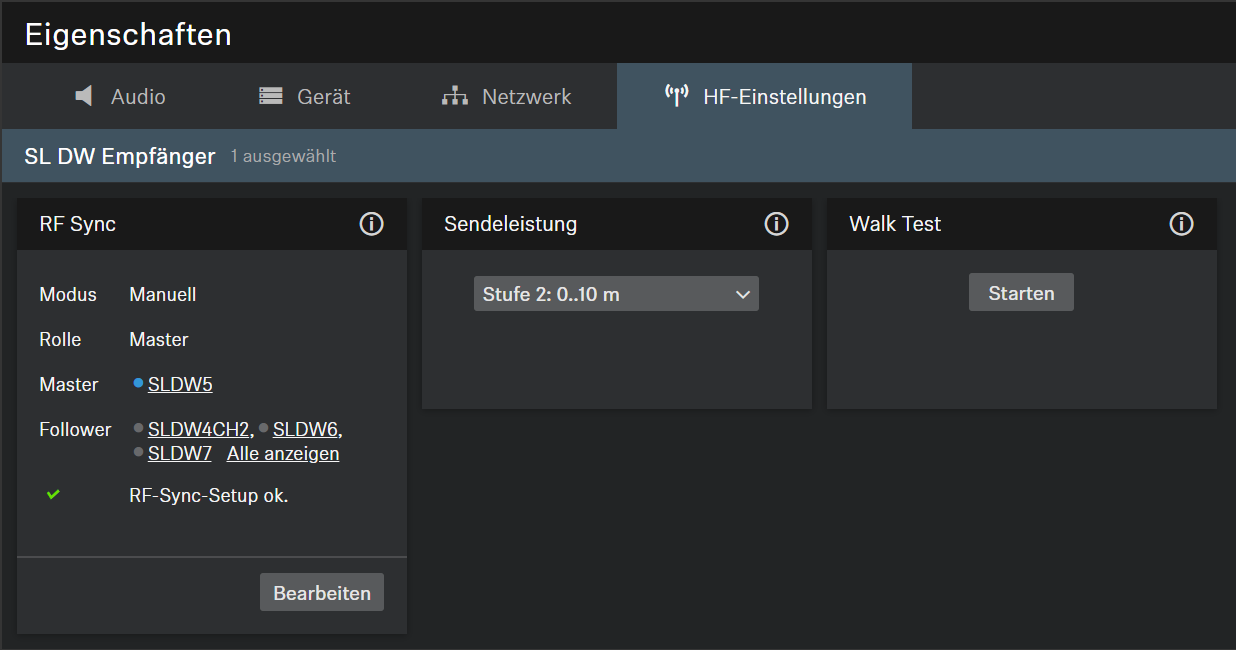Click the green checkmark beside RF-Sync-Setup ok
Viewport: 1236px width, 650px height.
pyautogui.click(x=53, y=494)
